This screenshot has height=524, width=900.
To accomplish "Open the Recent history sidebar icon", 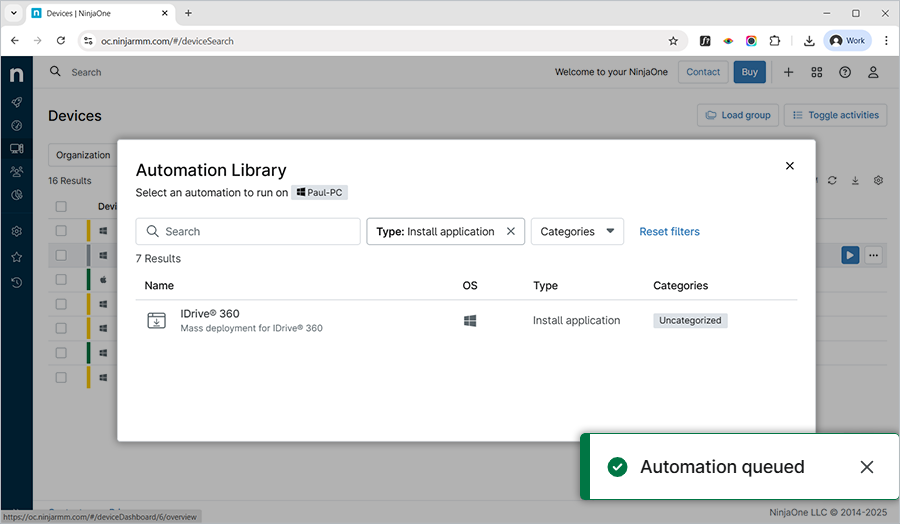I will [x=16, y=282].
